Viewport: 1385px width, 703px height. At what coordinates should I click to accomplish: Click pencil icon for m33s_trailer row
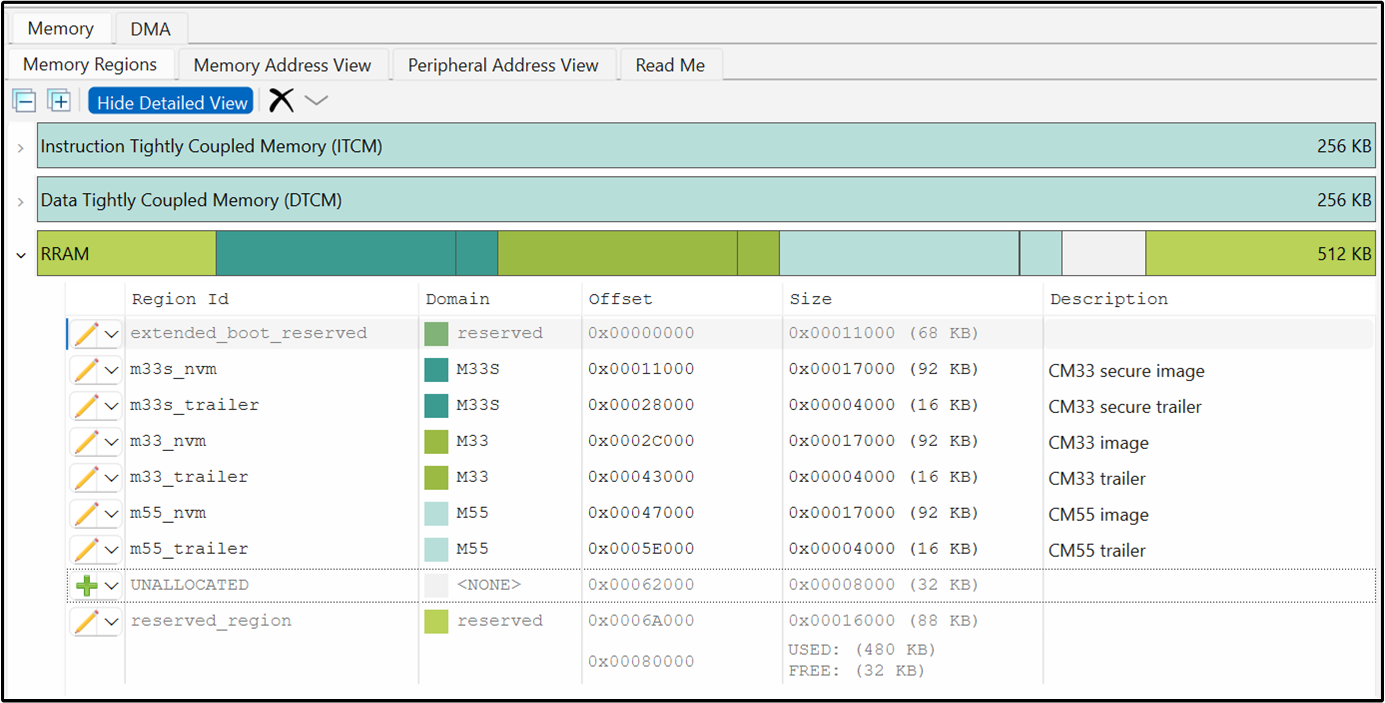(86, 406)
